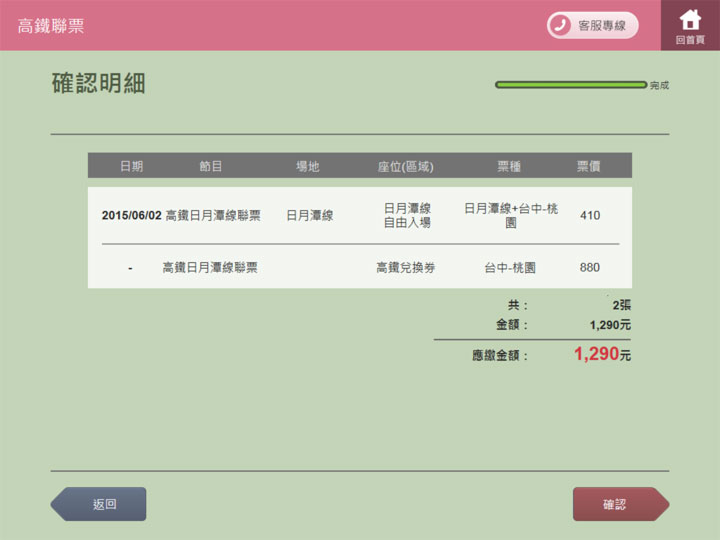Click the 880 price cell
The width and height of the screenshot is (720, 540).
pos(590,267)
